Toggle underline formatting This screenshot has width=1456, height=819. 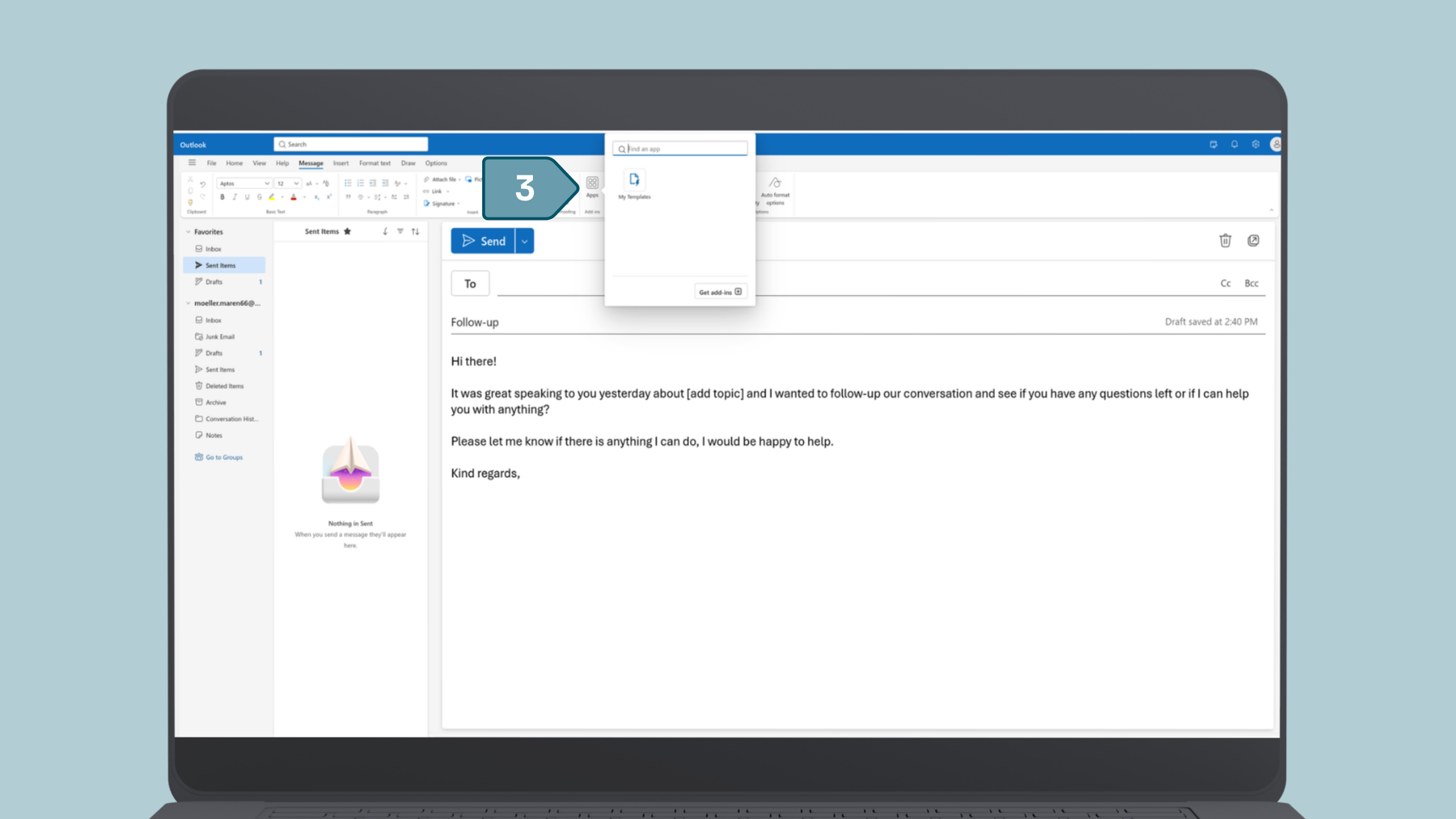[247, 197]
